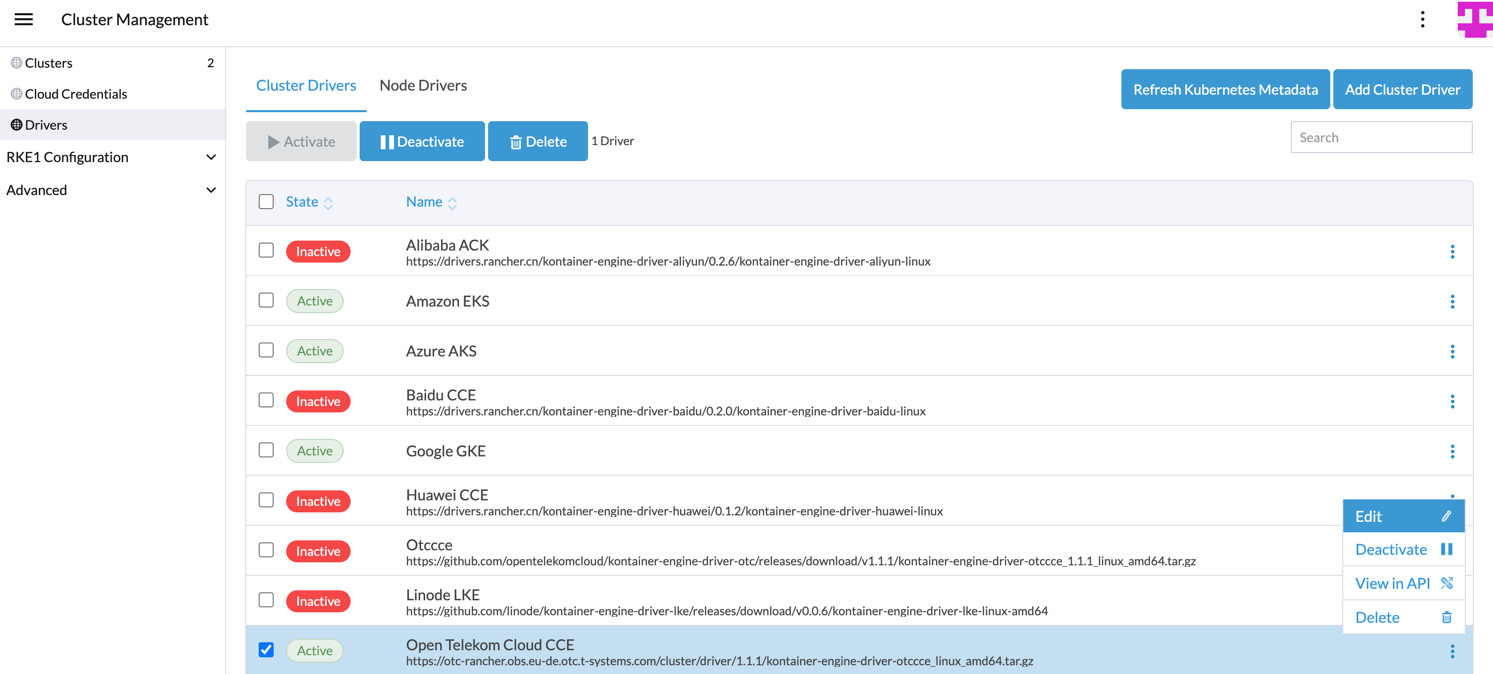1493x674 pixels.
Task: Select the Azure AKS checkbox
Action: click(266, 350)
